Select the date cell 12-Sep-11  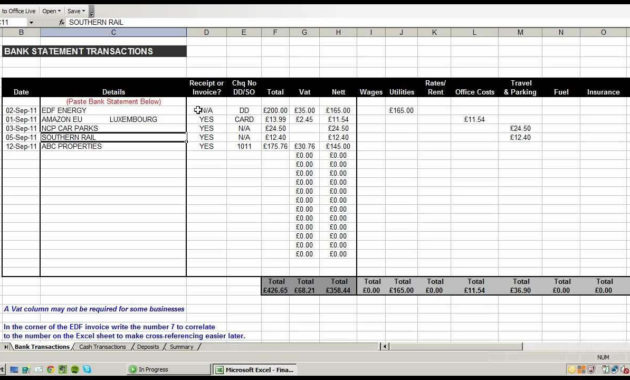click(21, 146)
